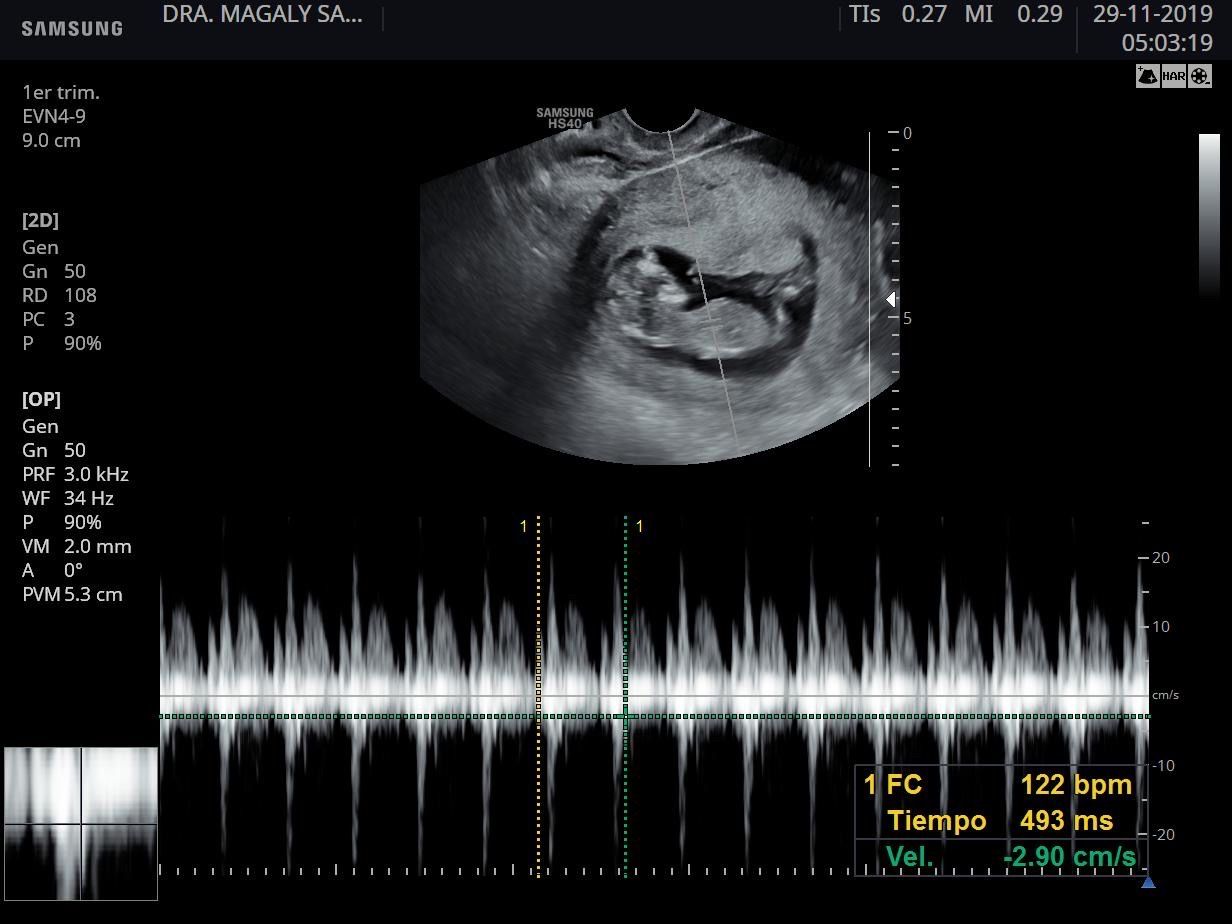
Task: Toggle the HAR harmonic imaging icon
Action: tap(1173, 76)
